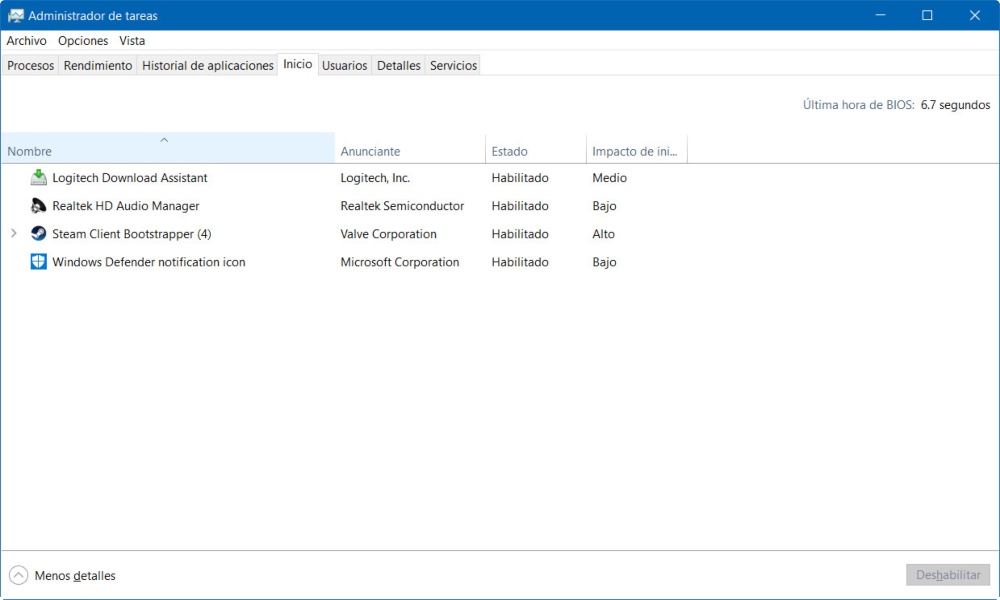Viewport: 1000px width, 600px height.
Task: Show the Detalles tab
Action: pyautogui.click(x=399, y=66)
